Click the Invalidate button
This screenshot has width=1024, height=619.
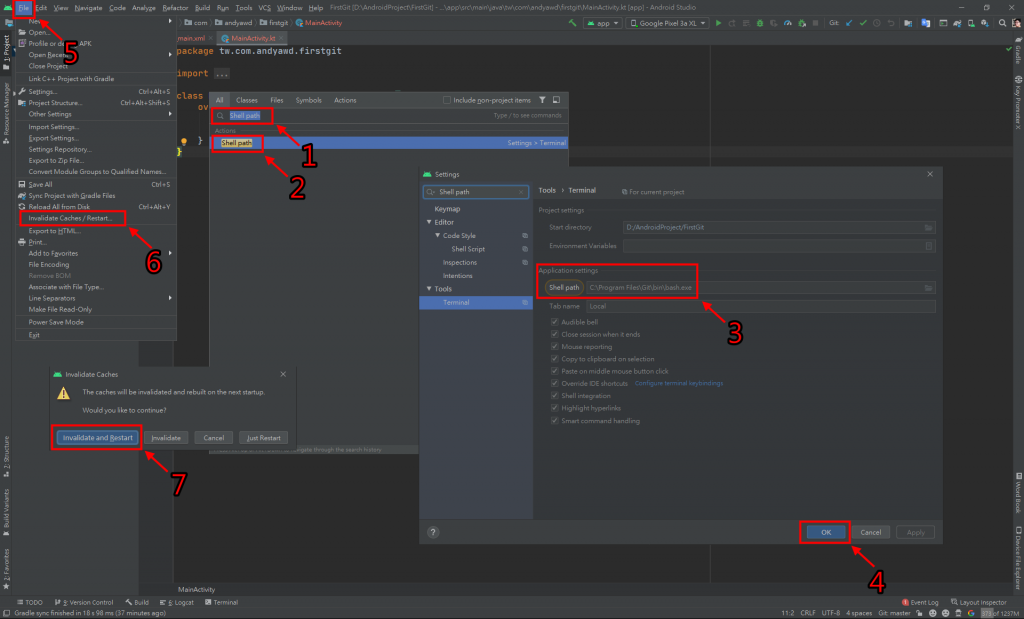166,437
